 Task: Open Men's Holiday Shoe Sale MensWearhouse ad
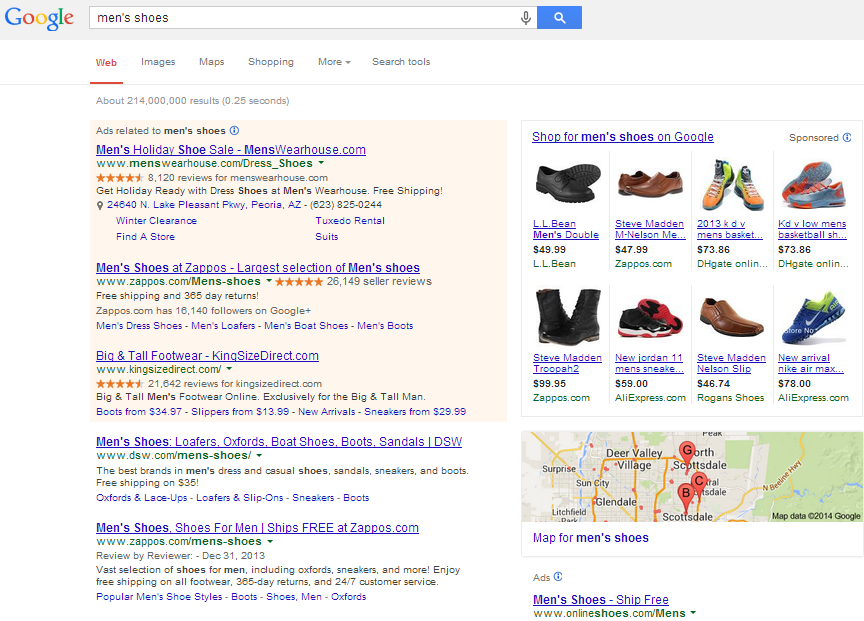tap(231, 150)
